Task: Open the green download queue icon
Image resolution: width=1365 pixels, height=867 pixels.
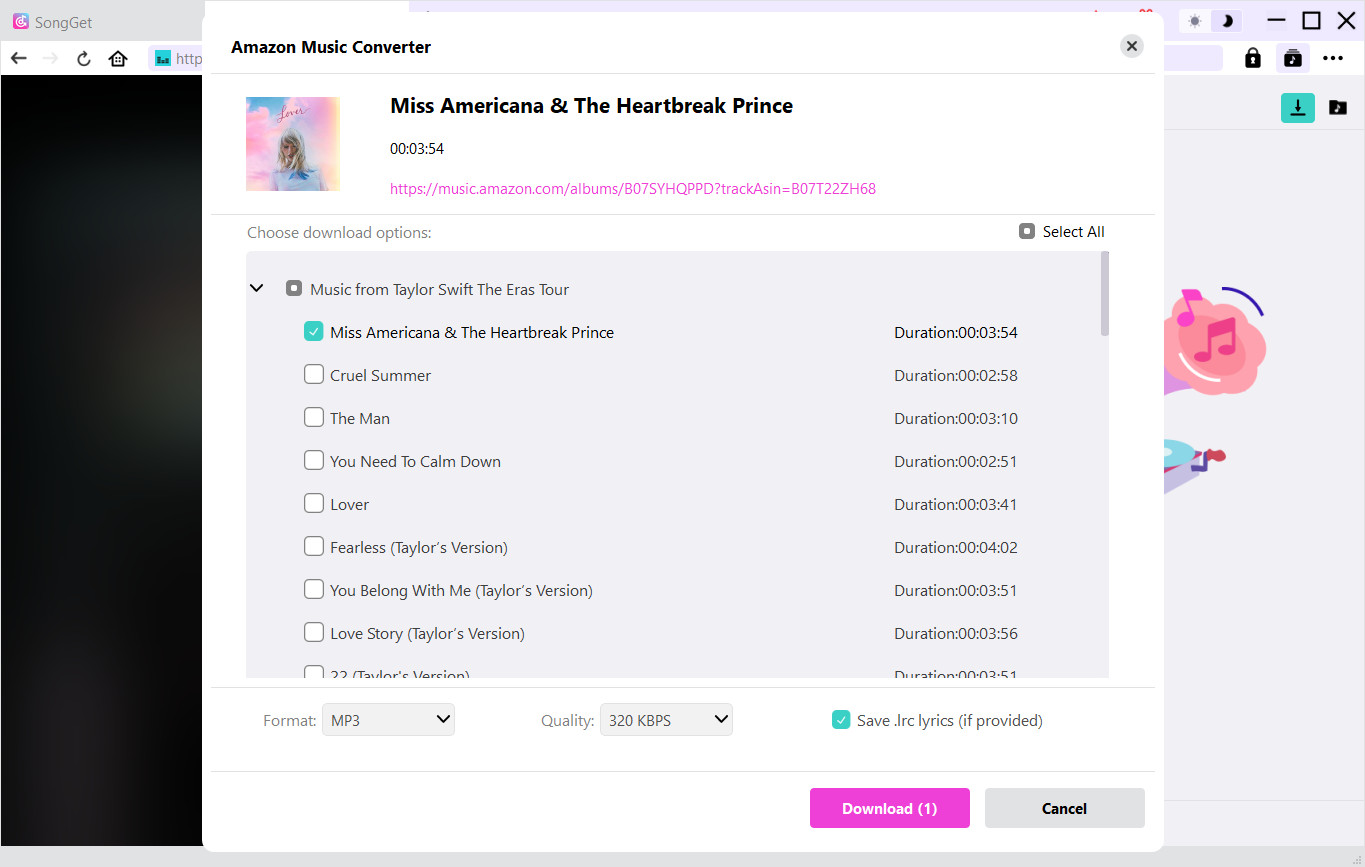Action: (x=1297, y=108)
